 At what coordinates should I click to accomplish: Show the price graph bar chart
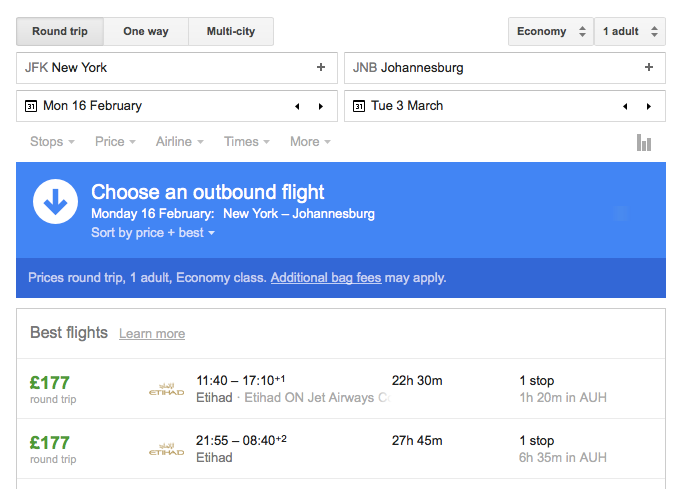[644, 143]
